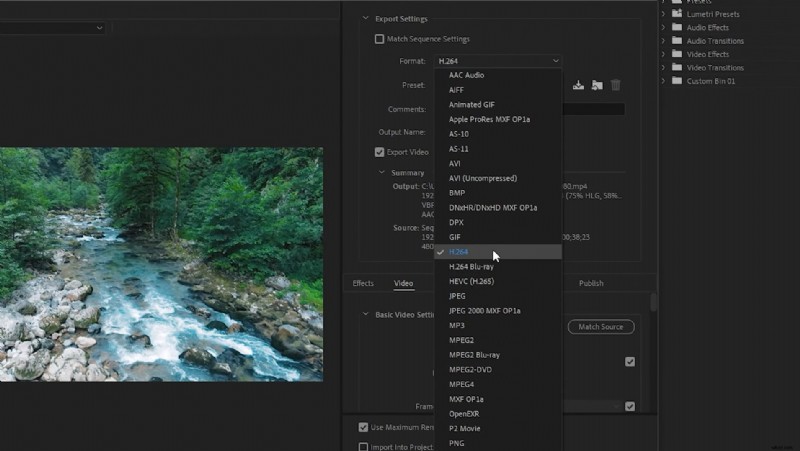
Task: Expand the Audio Transitions bin
Action: [x=663, y=41]
